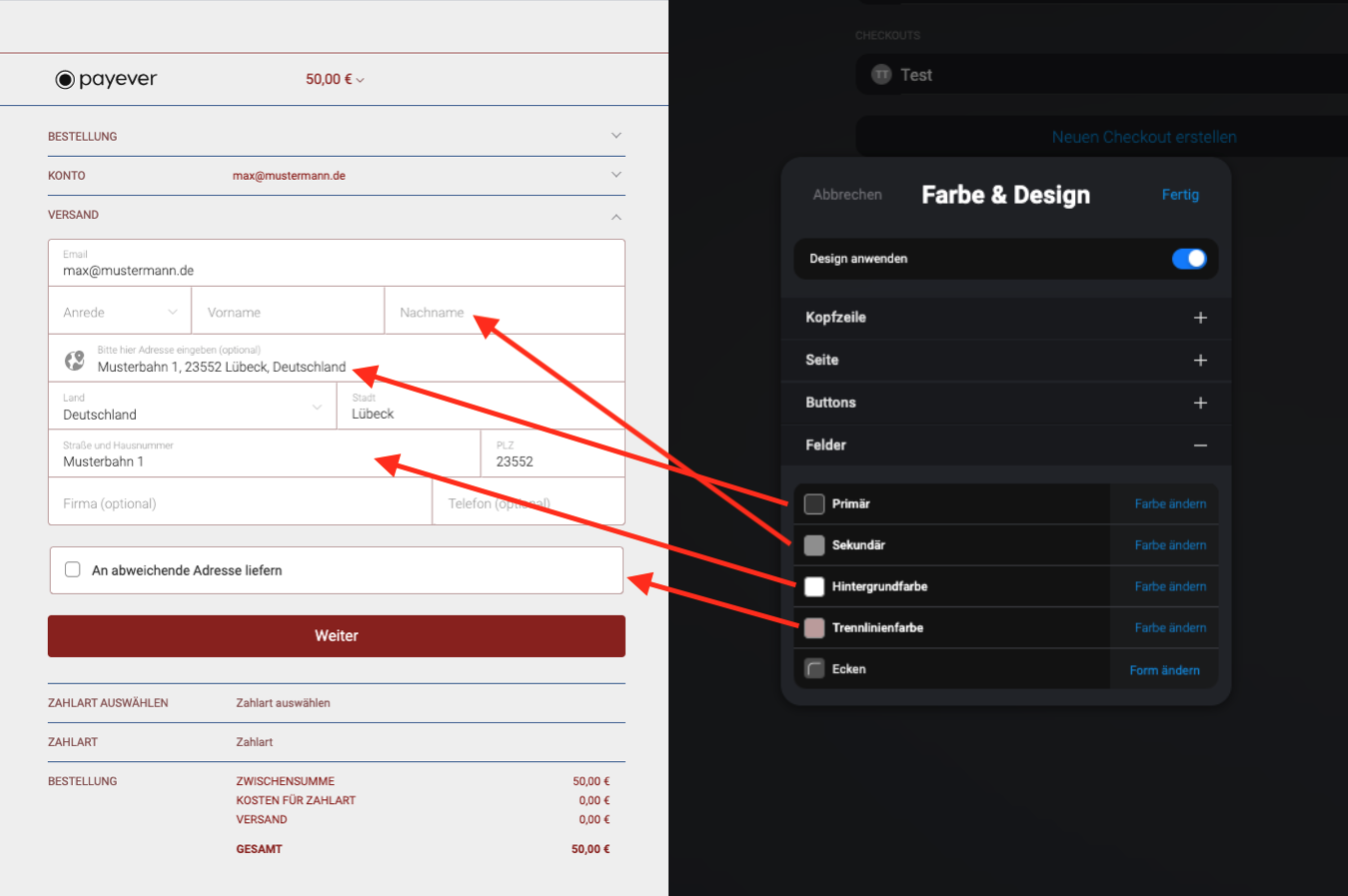
Task: Click the Straße und Hausnummer field
Action: coord(265,454)
